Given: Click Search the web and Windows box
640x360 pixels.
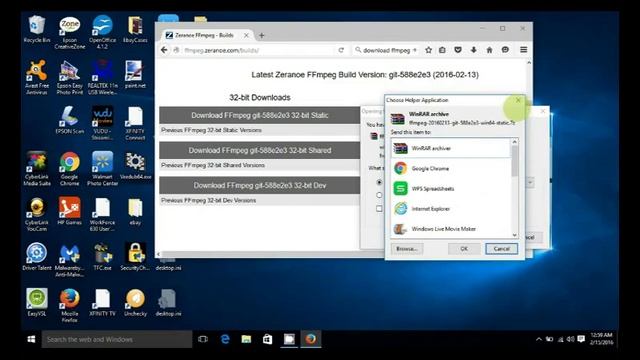Looking at the screenshot, I should [x=117, y=339].
